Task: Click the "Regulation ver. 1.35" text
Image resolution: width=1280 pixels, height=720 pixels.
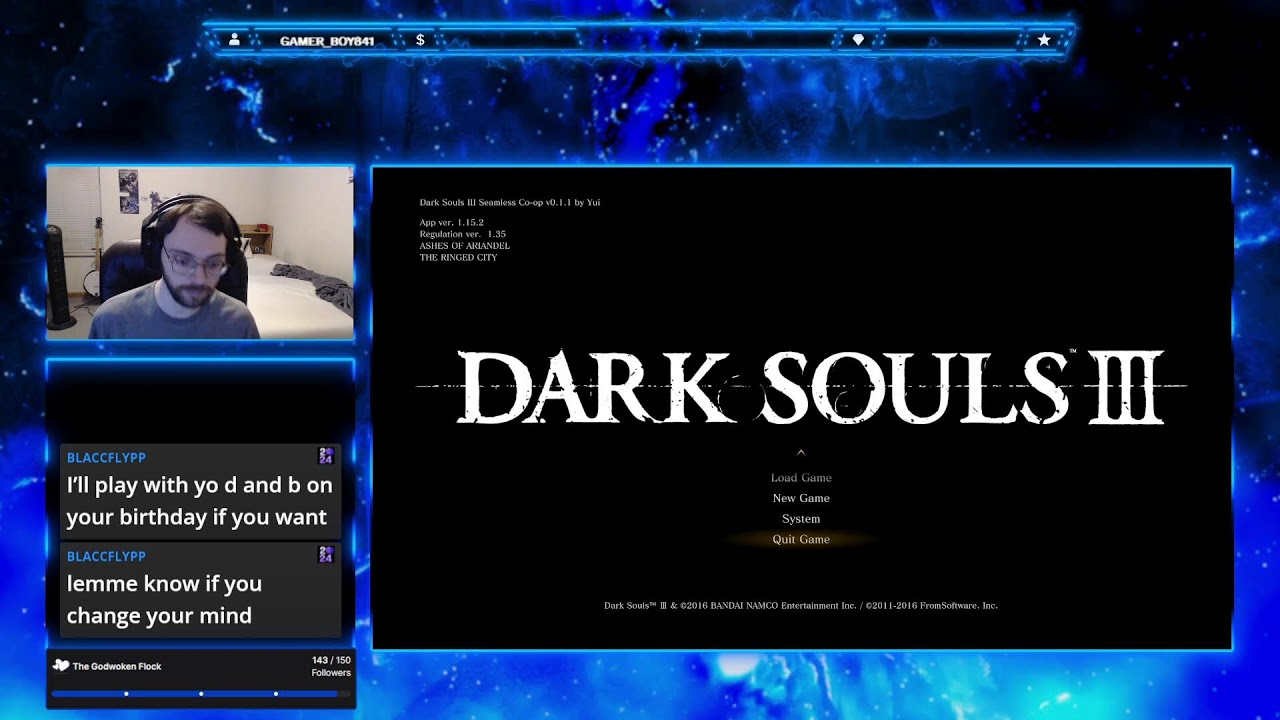Action: coord(463,234)
